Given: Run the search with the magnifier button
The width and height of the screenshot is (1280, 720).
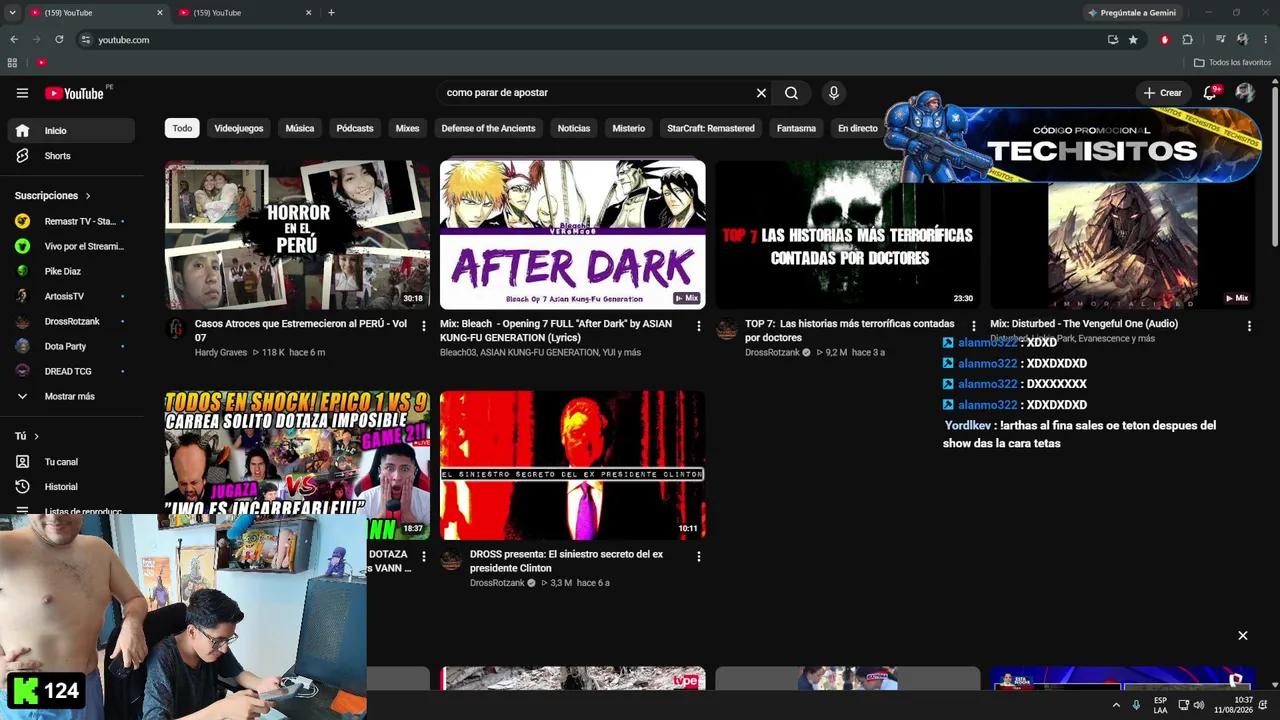Looking at the screenshot, I should pyautogui.click(x=791, y=93).
